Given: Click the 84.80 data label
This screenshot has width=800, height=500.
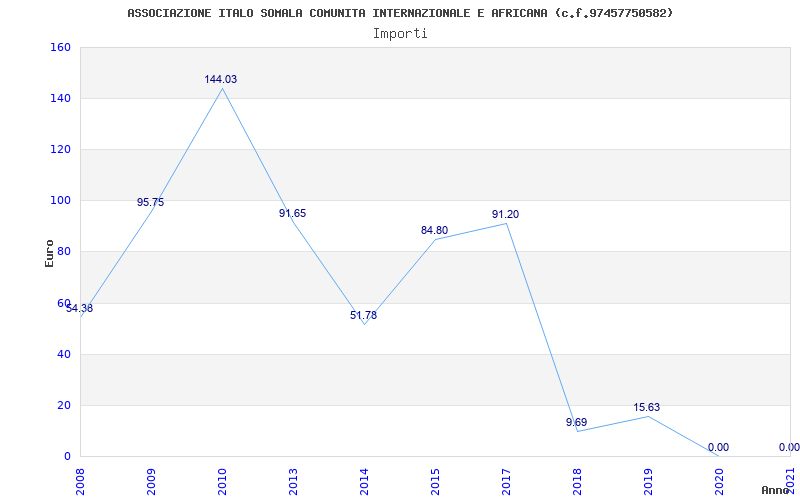Looking at the screenshot, I should point(434,231).
